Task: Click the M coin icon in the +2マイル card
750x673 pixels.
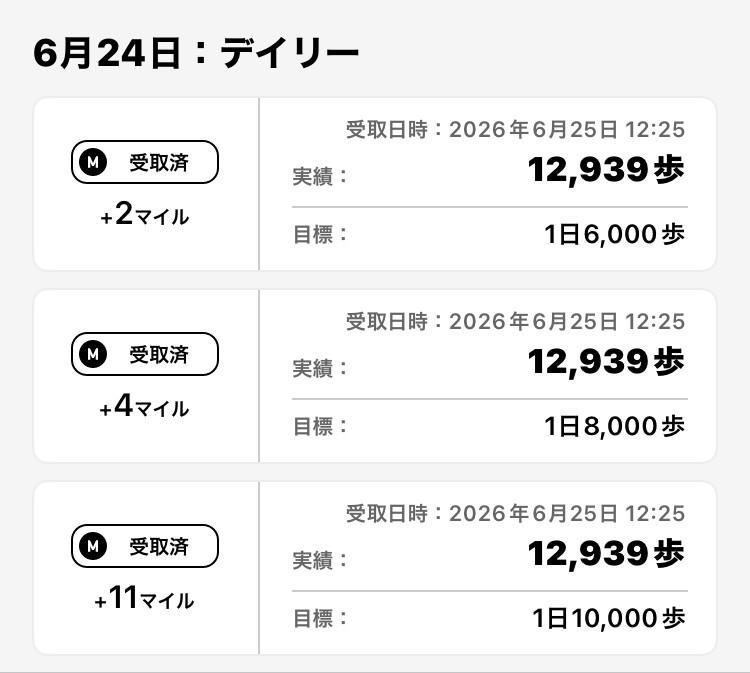Action: (93, 162)
